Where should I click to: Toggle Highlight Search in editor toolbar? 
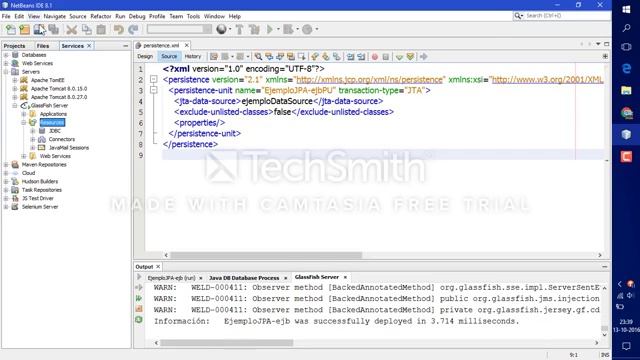291,57
